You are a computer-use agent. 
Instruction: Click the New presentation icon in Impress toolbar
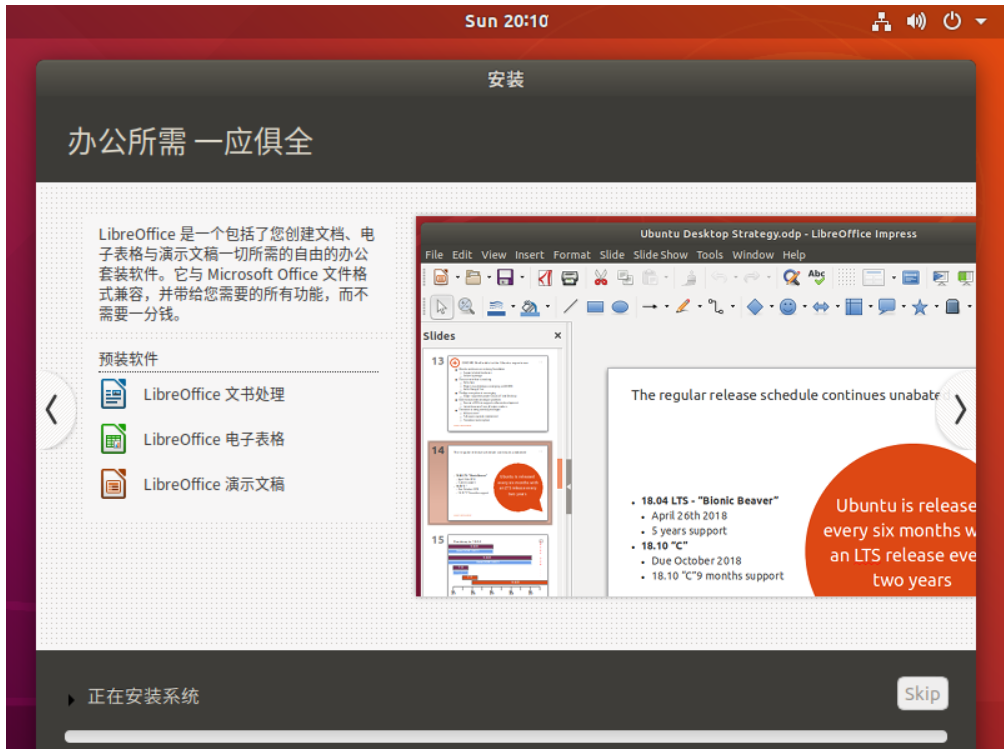[x=441, y=277]
